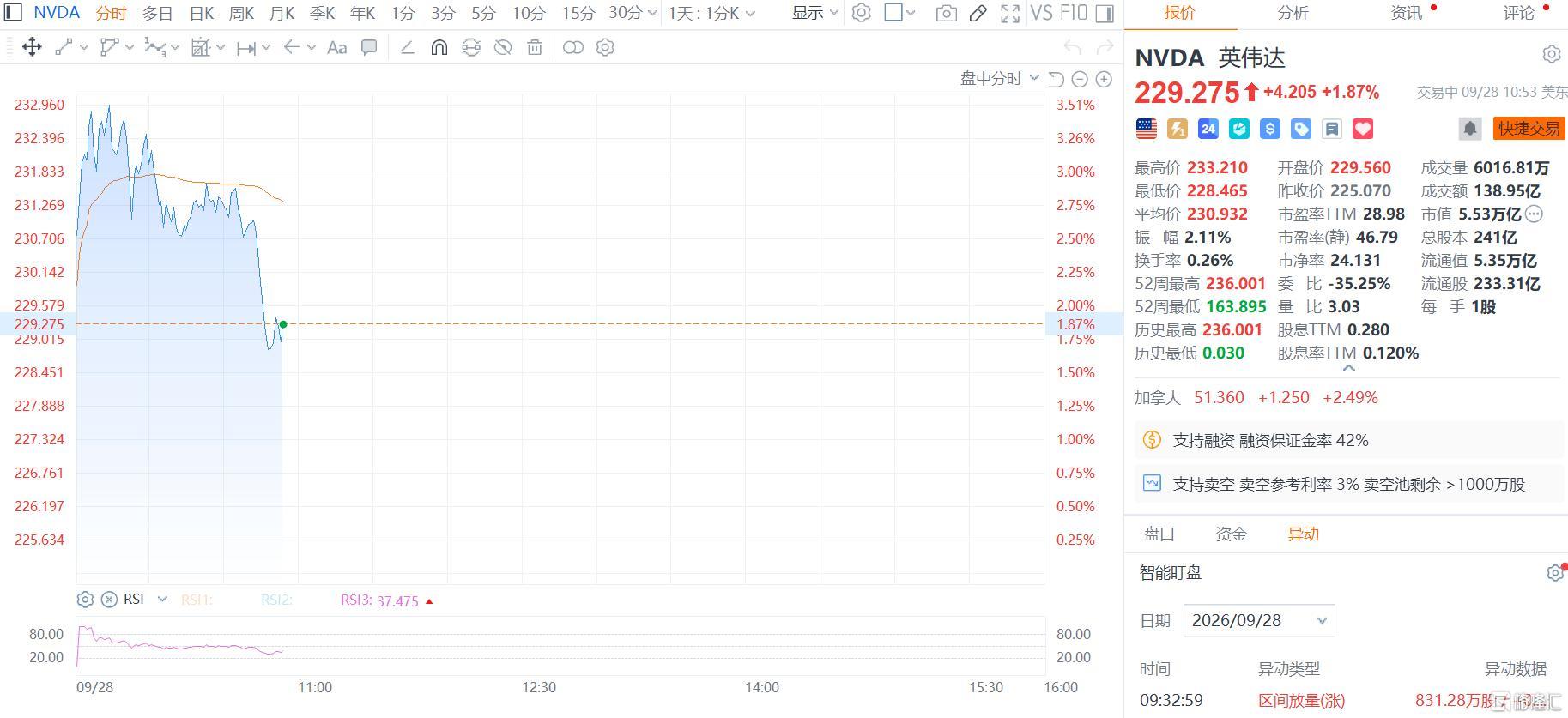Open the date picker 2026/09/28 dropdown

(1258, 620)
